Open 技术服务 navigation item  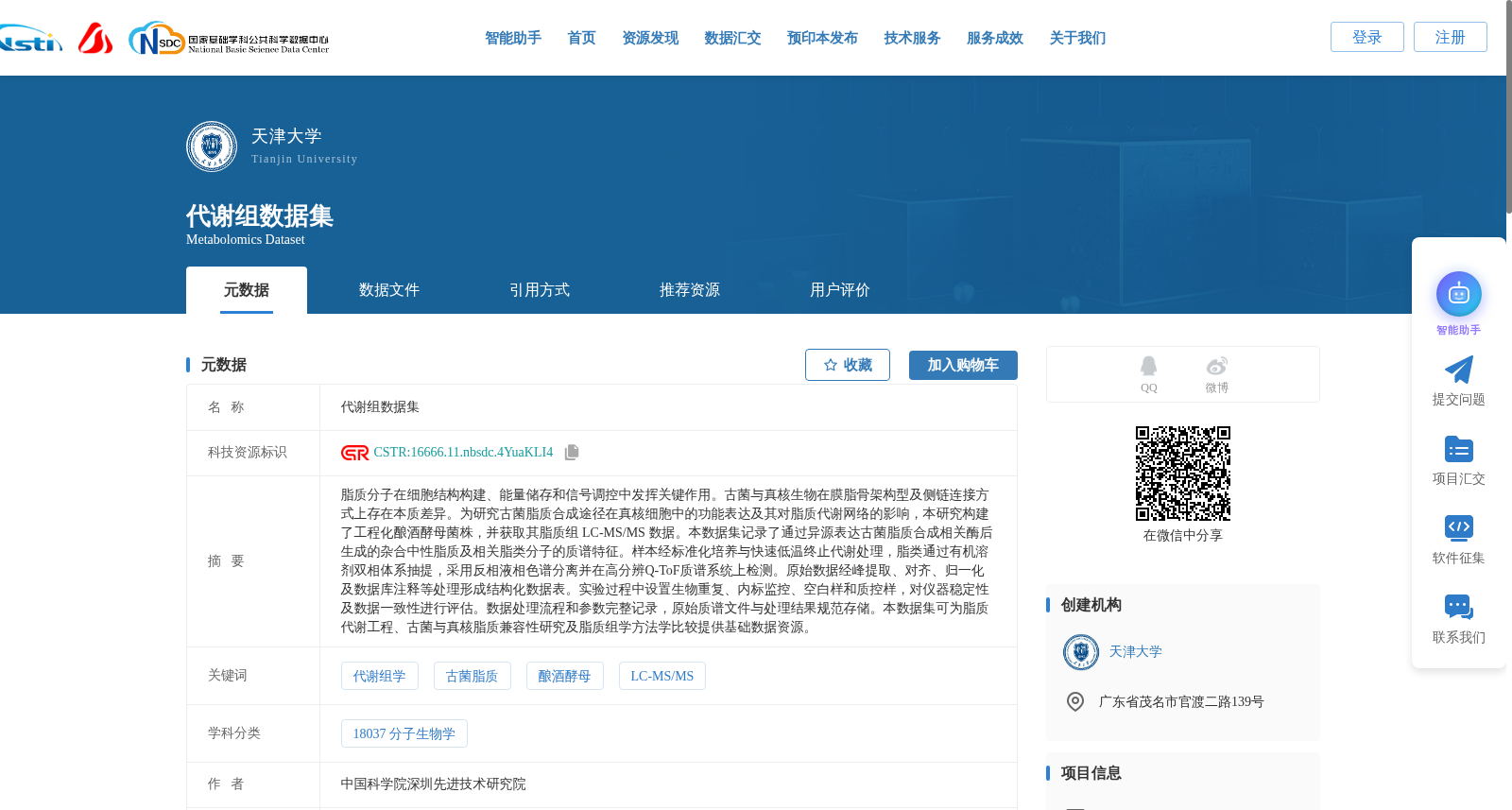click(x=912, y=38)
